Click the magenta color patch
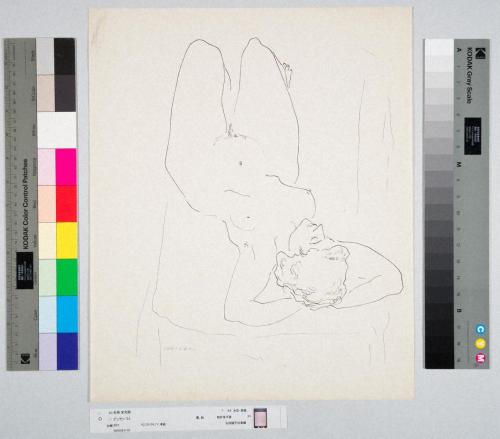The width and height of the screenshot is (500, 439). click(x=66, y=167)
